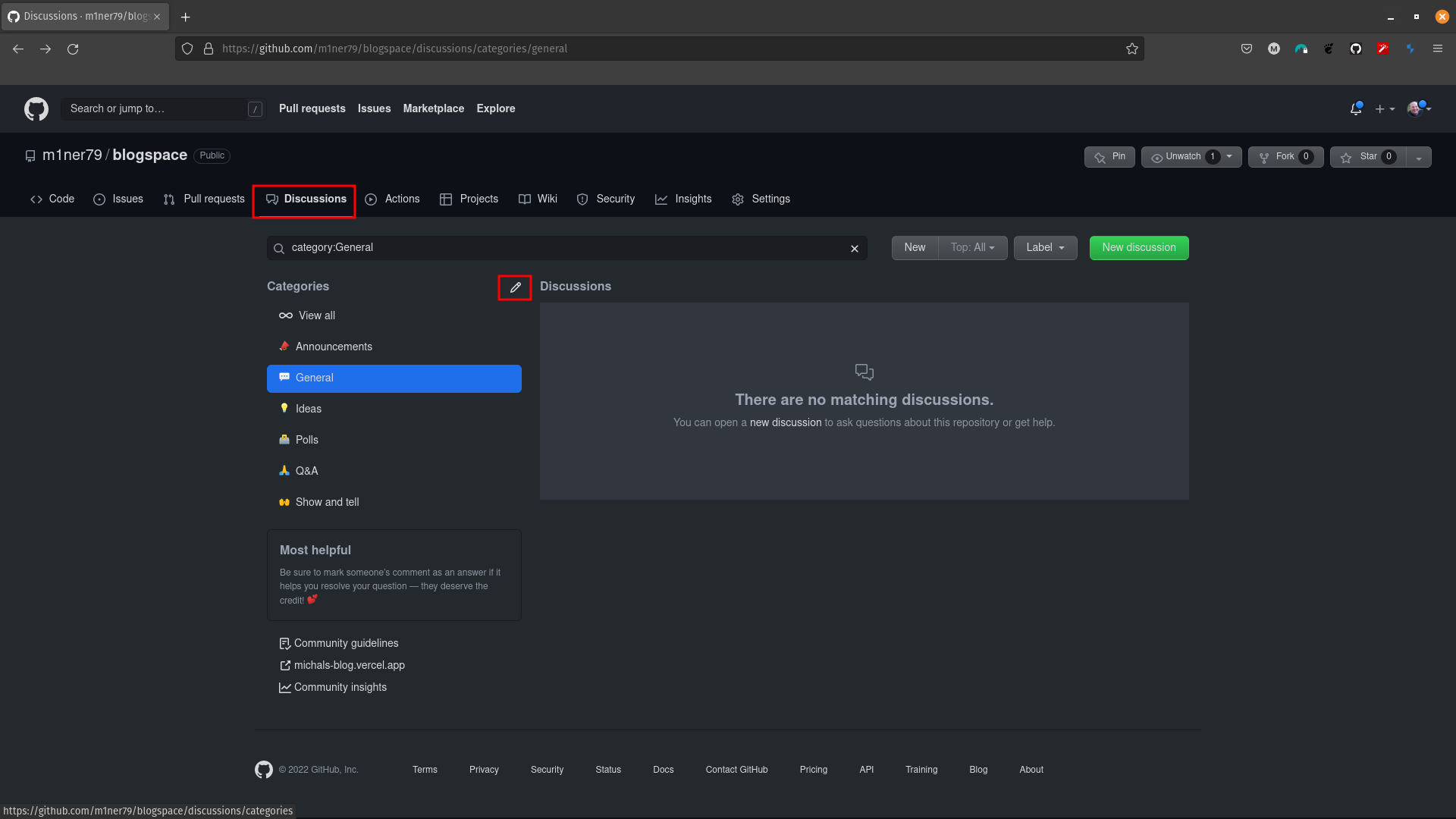
Task: Star the blogspace repository
Action: pyautogui.click(x=1367, y=157)
